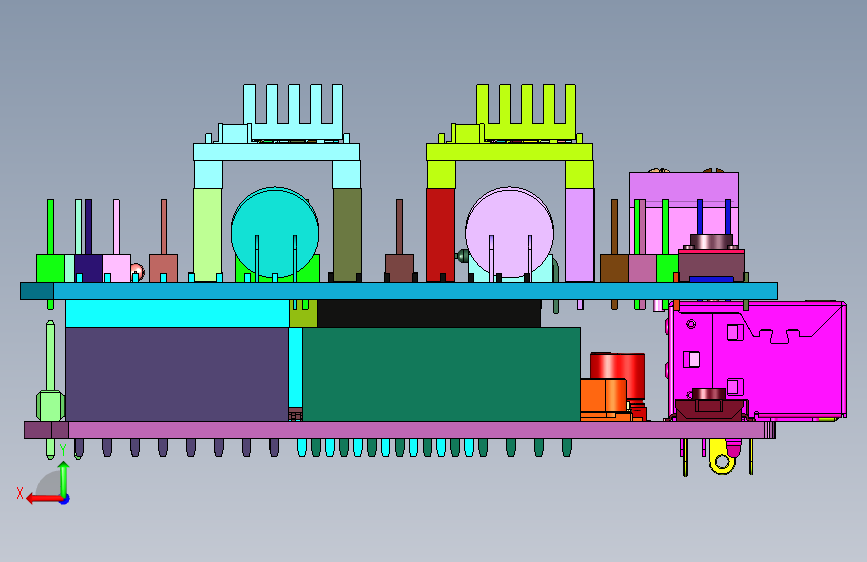Screen dimensions: 867x562
Task: Select the light cyan heatsink fins
Action: tap(293, 112)
